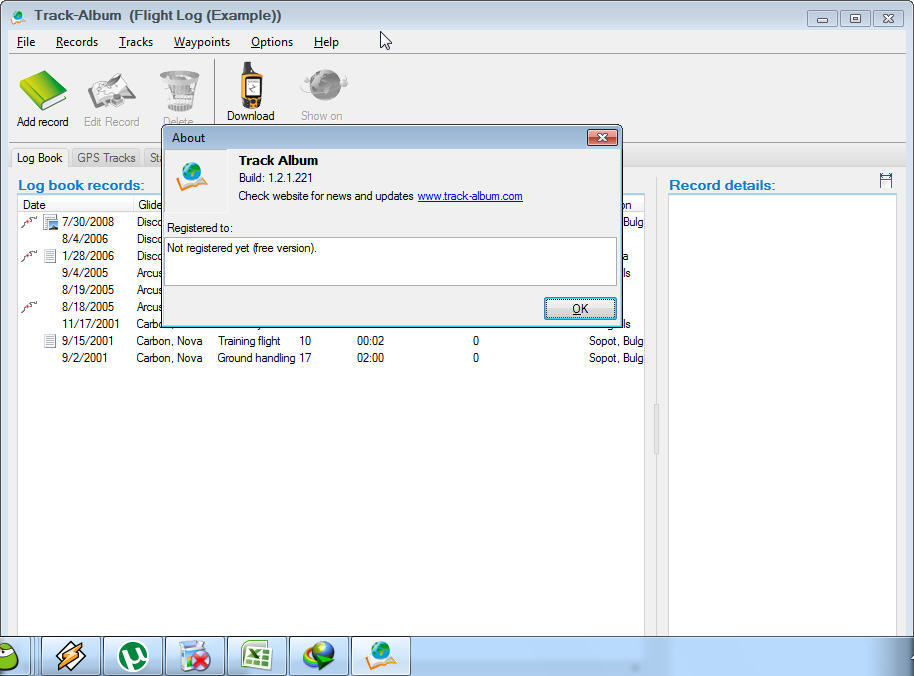This screenshot has width=914, height=676.
Task: Select the 7/30/2008 log book record
Action: pyautogui.click(x=88, y=222)
